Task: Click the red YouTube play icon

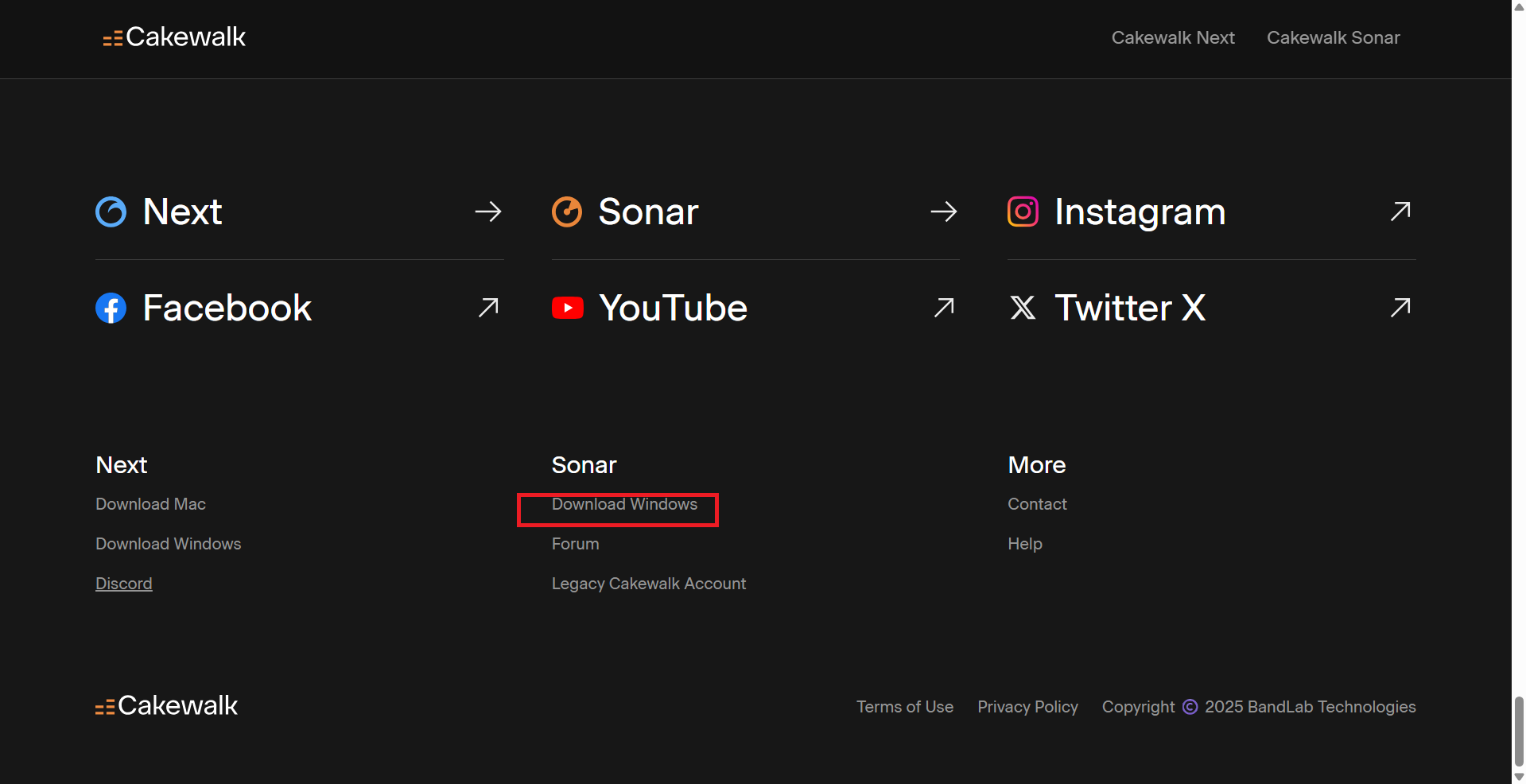Action: click(x=567, y=308)
